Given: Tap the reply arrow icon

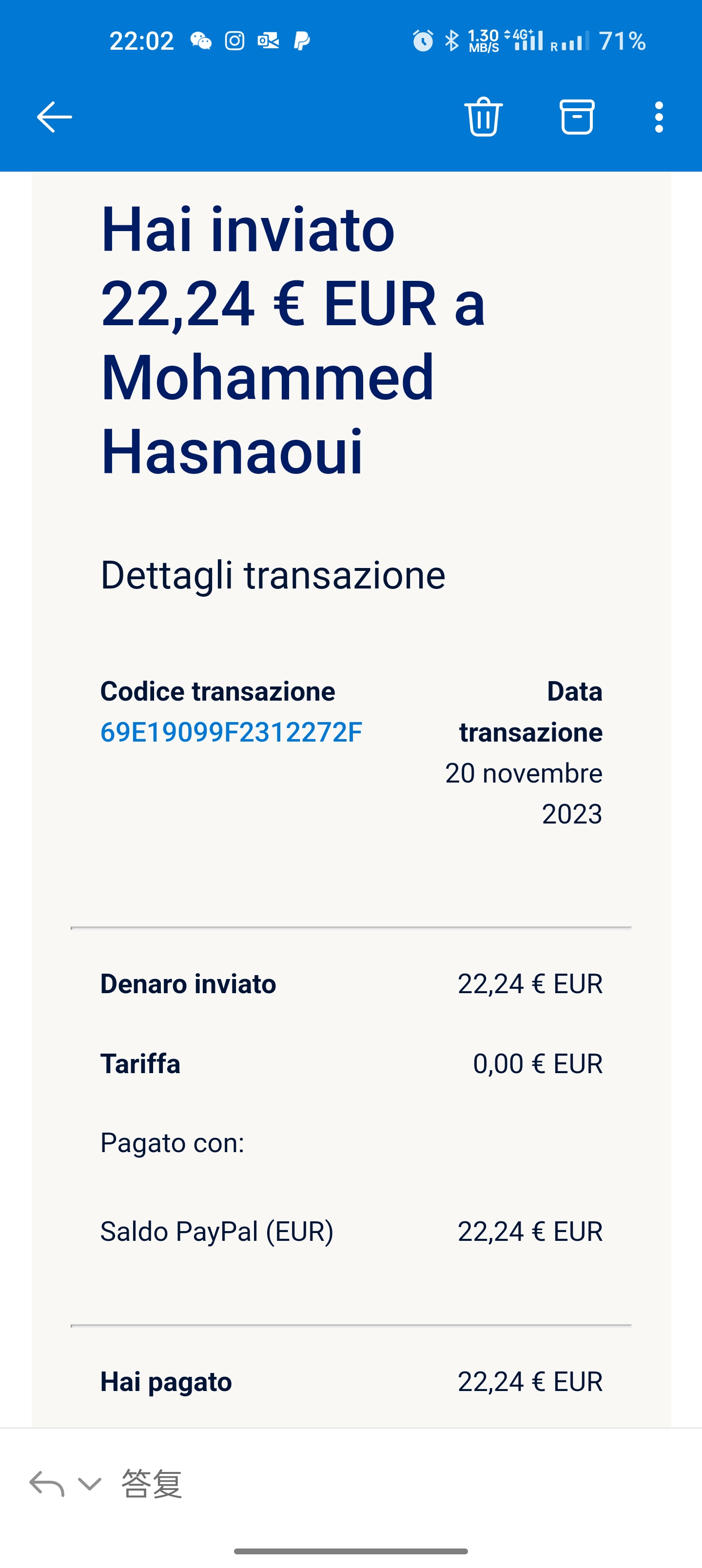Looking at the screenshot, I should 46,1483.
